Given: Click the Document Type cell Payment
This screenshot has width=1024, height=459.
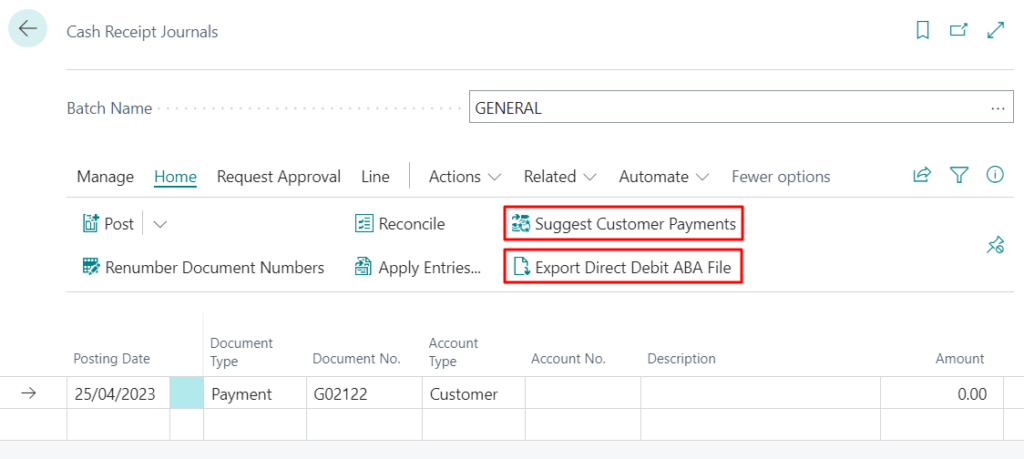Looking at the screenshot, I should pyautogui.click(x=255, y=393).
